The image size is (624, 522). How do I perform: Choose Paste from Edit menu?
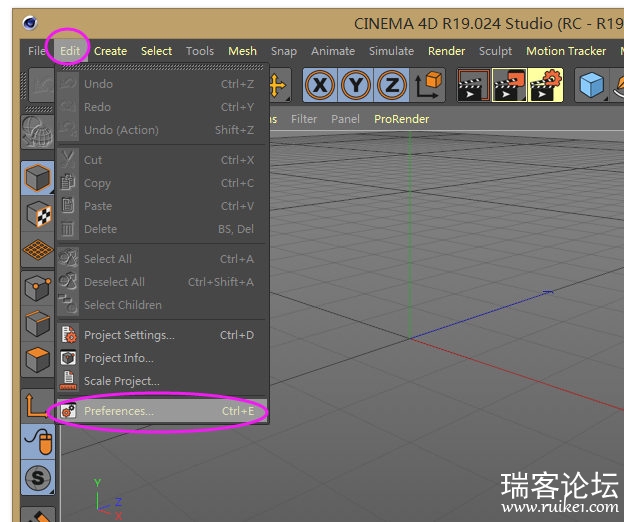coord(162,206)
